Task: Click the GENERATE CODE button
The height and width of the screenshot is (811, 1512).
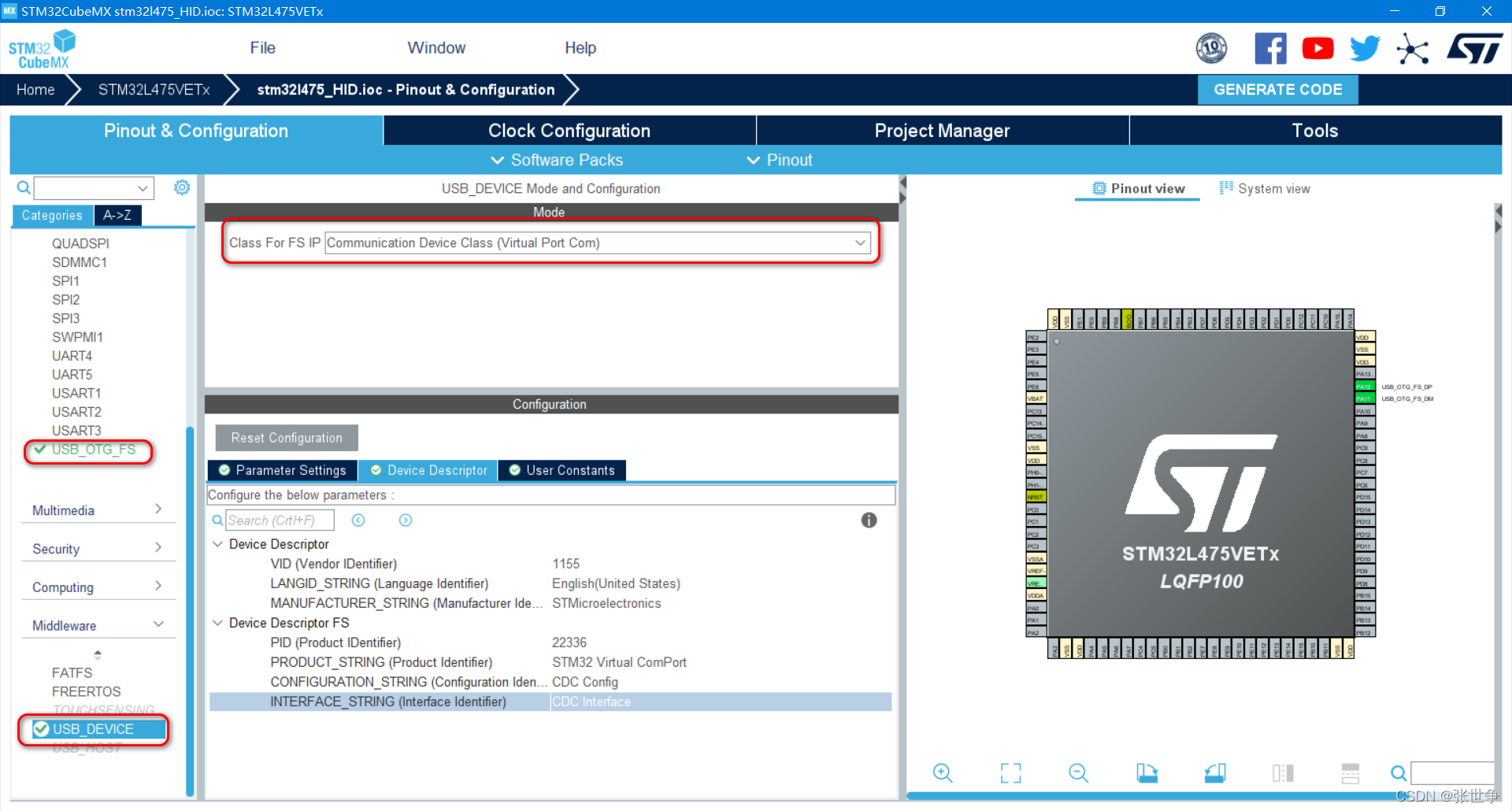Action: [x=1277, y=90]
